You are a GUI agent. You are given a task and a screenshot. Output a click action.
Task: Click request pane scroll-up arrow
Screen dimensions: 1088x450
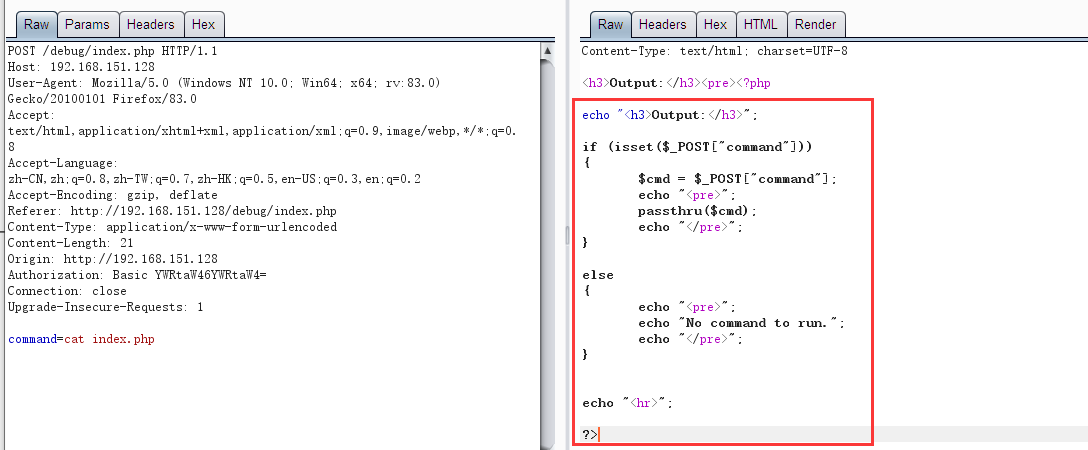(547, 51)
